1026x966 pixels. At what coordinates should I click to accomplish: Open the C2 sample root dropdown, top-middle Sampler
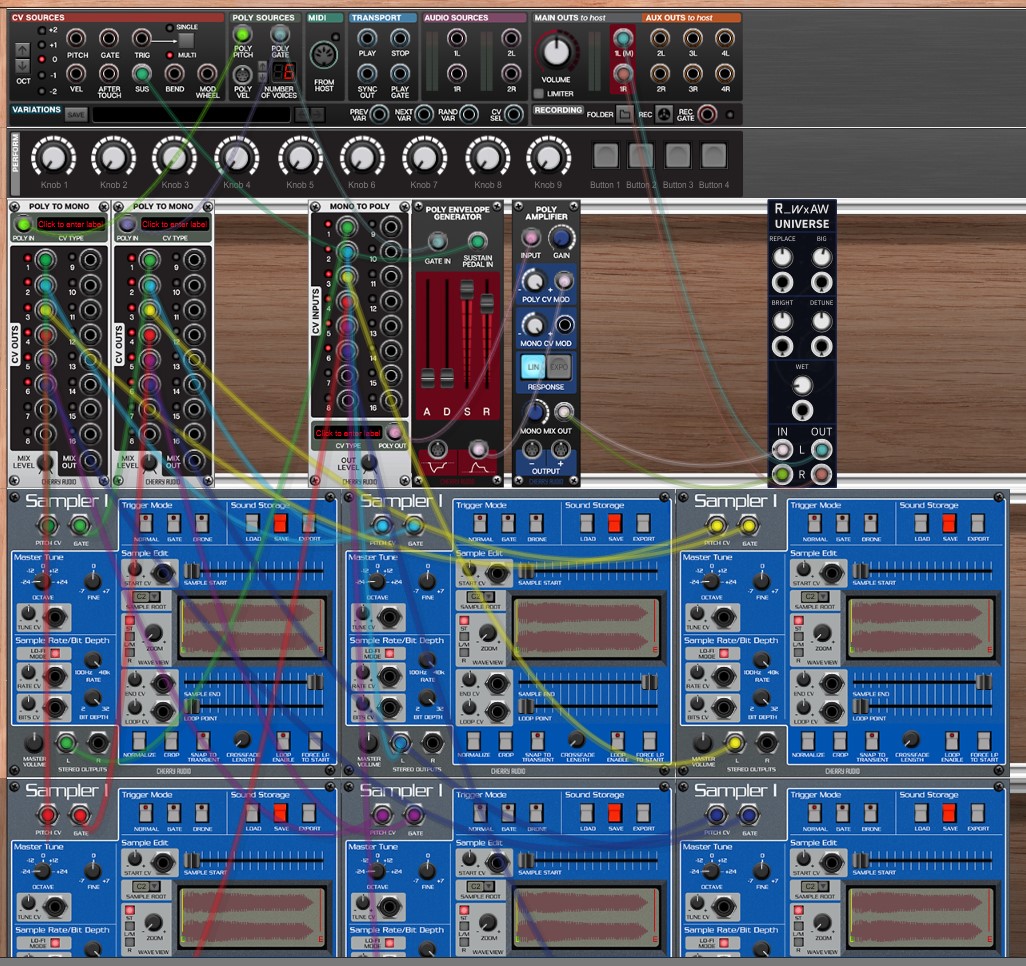(482, 597)
